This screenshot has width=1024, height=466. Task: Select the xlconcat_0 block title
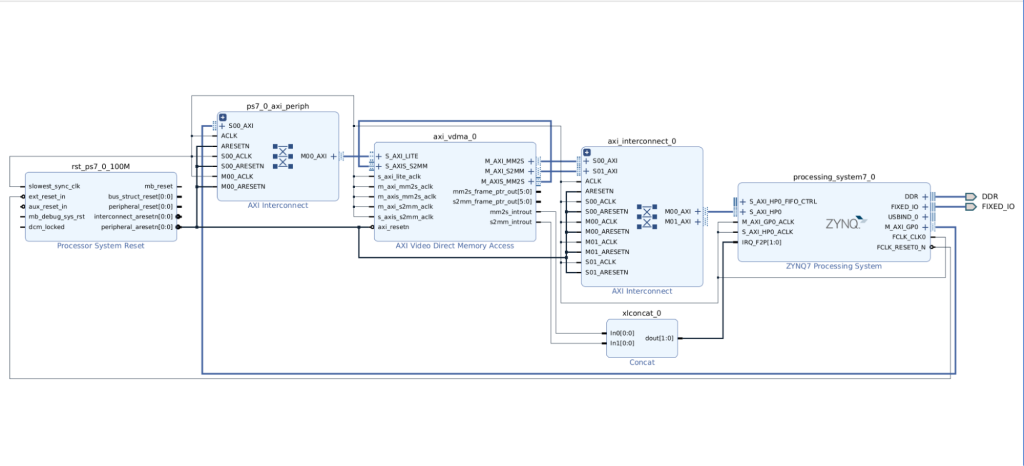(642, 313)
